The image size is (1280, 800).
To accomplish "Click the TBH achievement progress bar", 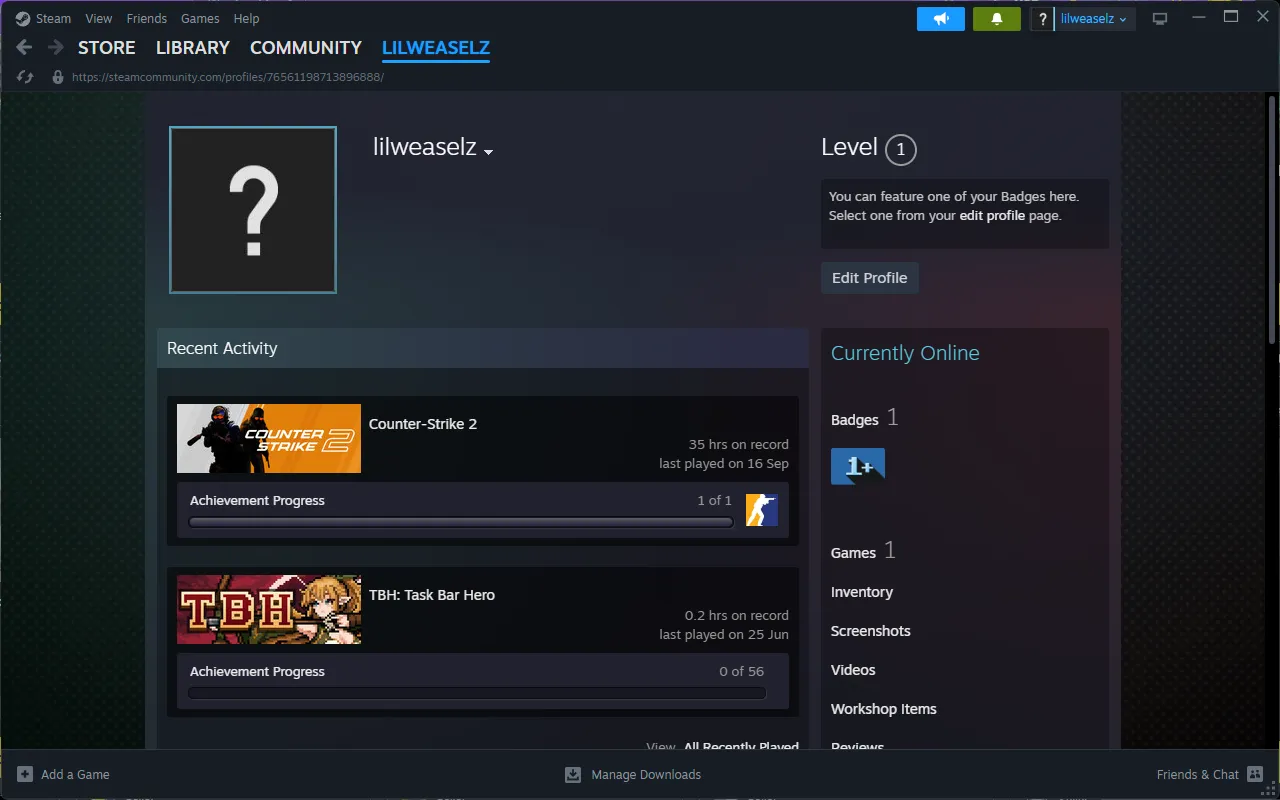I will (477, 693).
